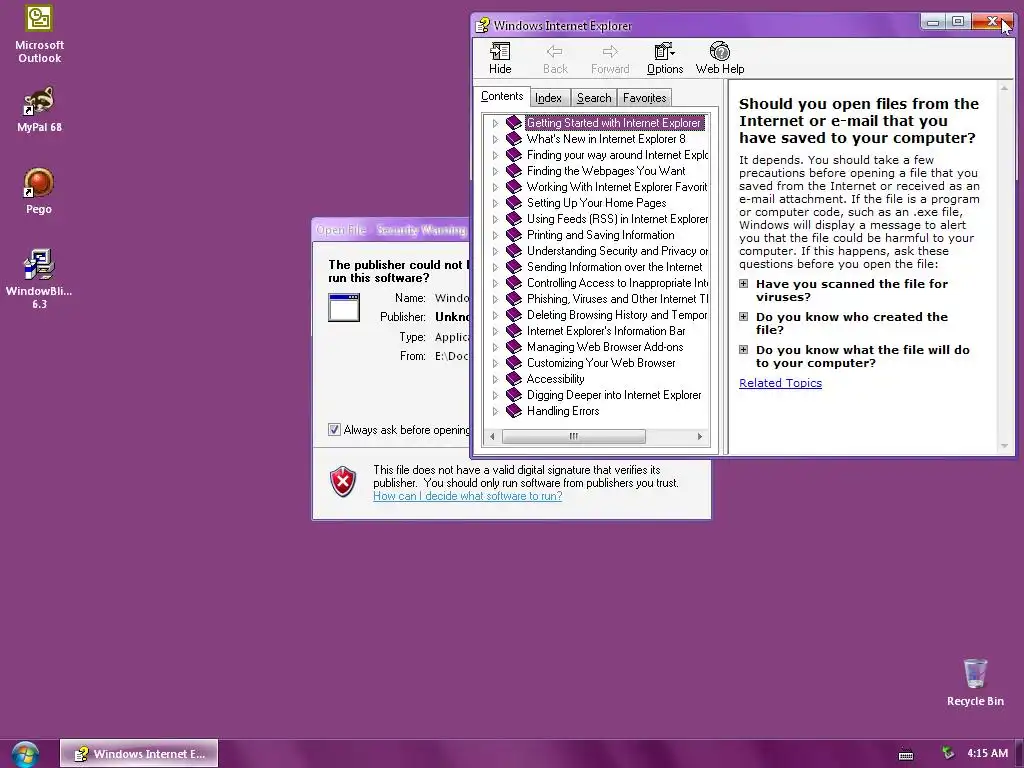This screenshot has height=768, width=1024.
Task: Expand 'Do you know who created the file?'
Action: click(x=743, y=316)
